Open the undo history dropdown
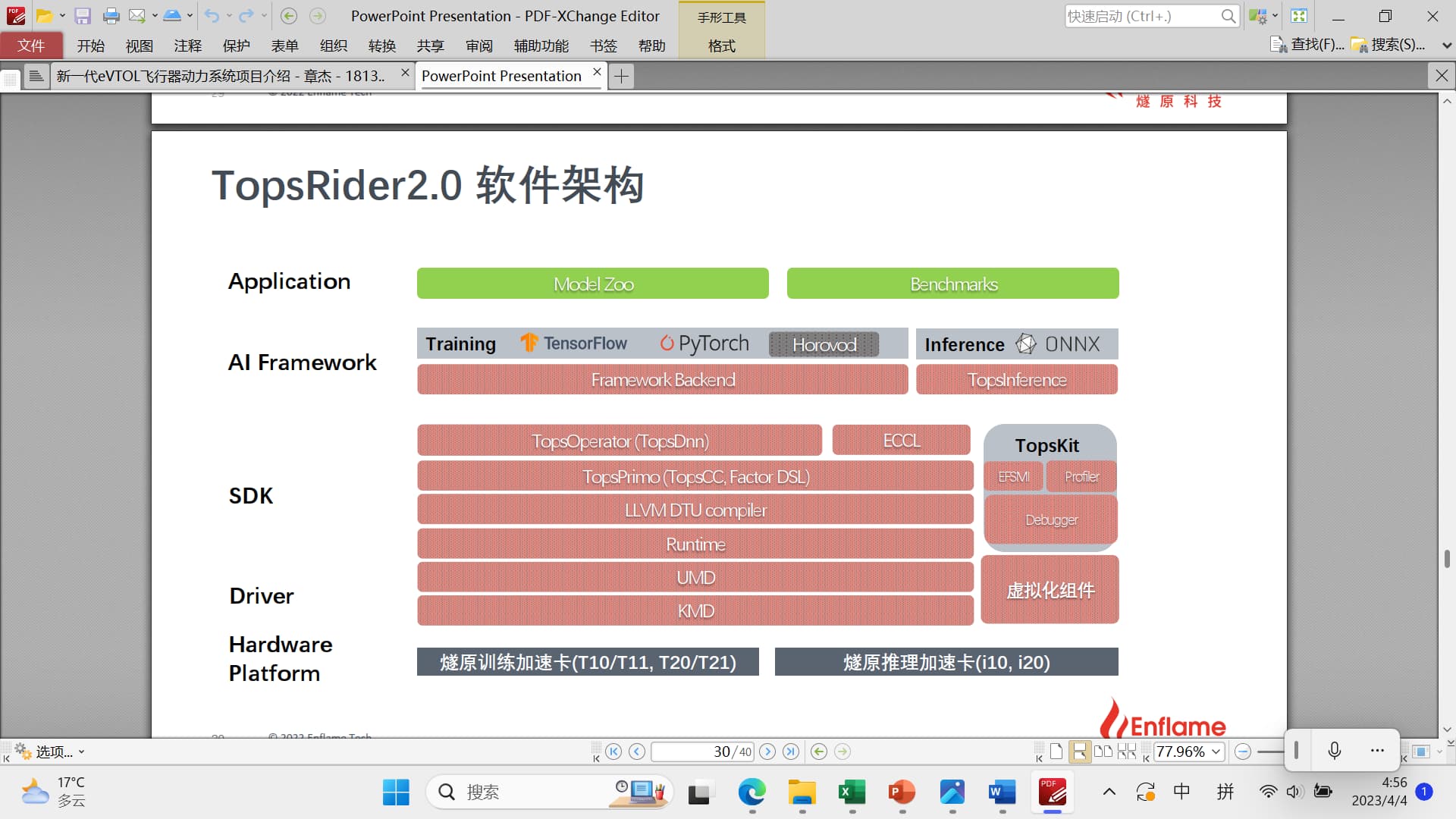The height and width of the screenshot is (819, 1456). click(x=229, y=16)
